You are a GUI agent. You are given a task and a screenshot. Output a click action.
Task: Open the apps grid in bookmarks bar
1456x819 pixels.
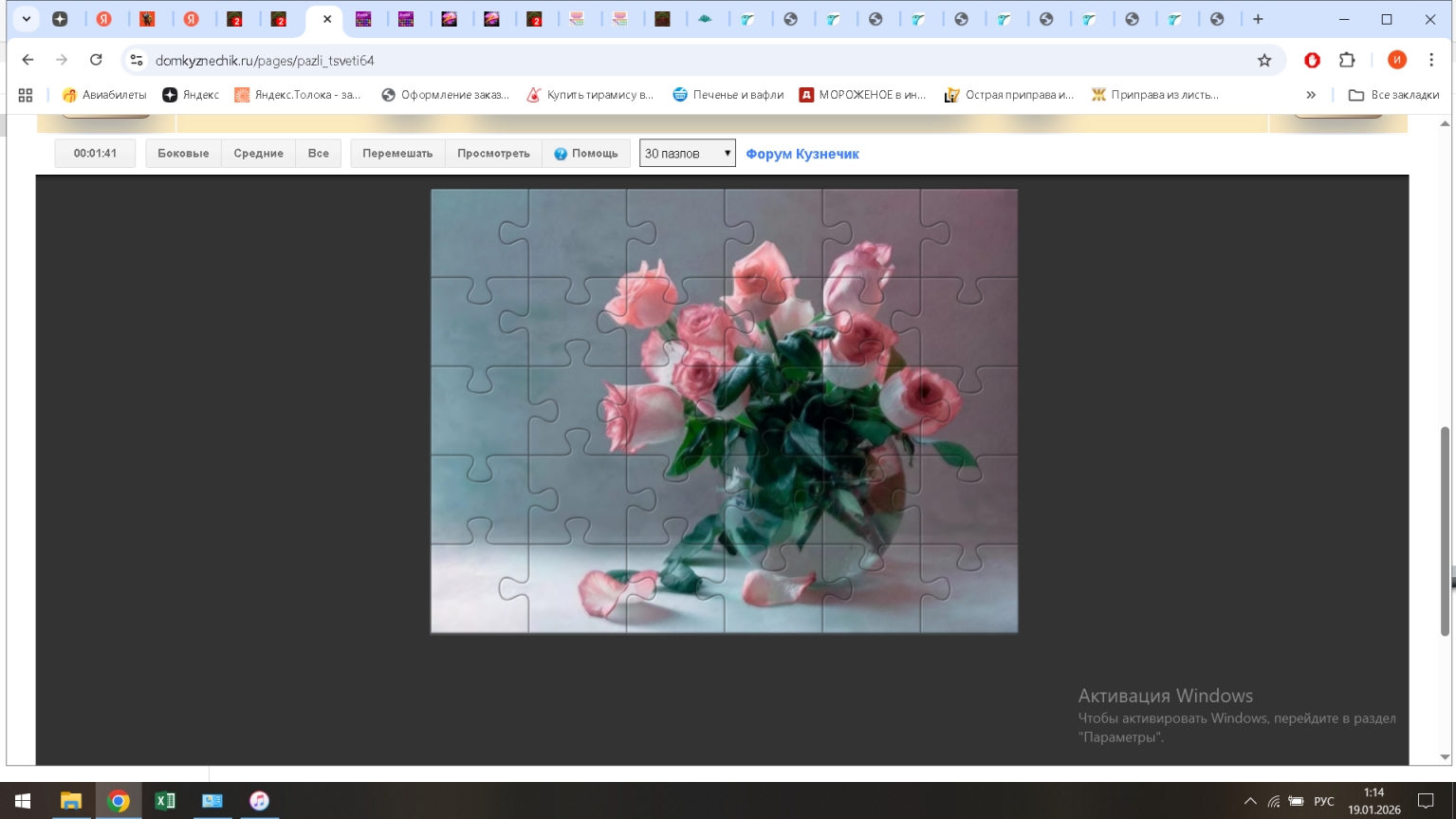[x=26, y=95]
